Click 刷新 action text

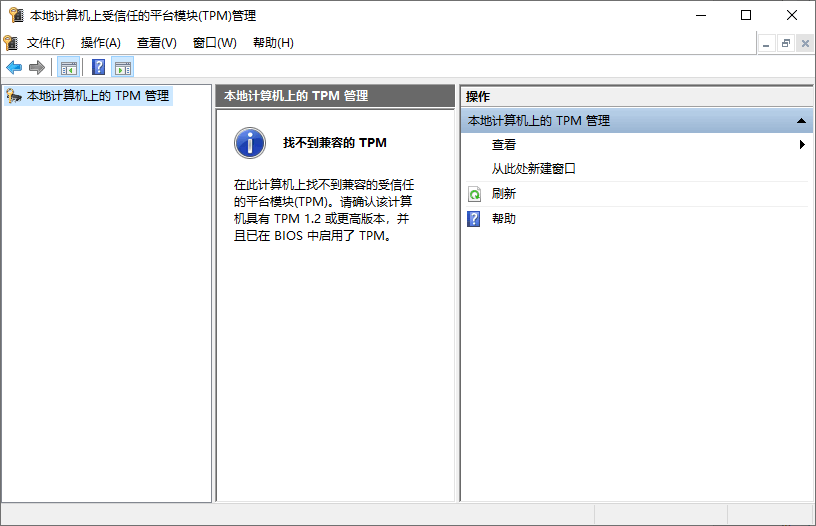pos(504,194)
